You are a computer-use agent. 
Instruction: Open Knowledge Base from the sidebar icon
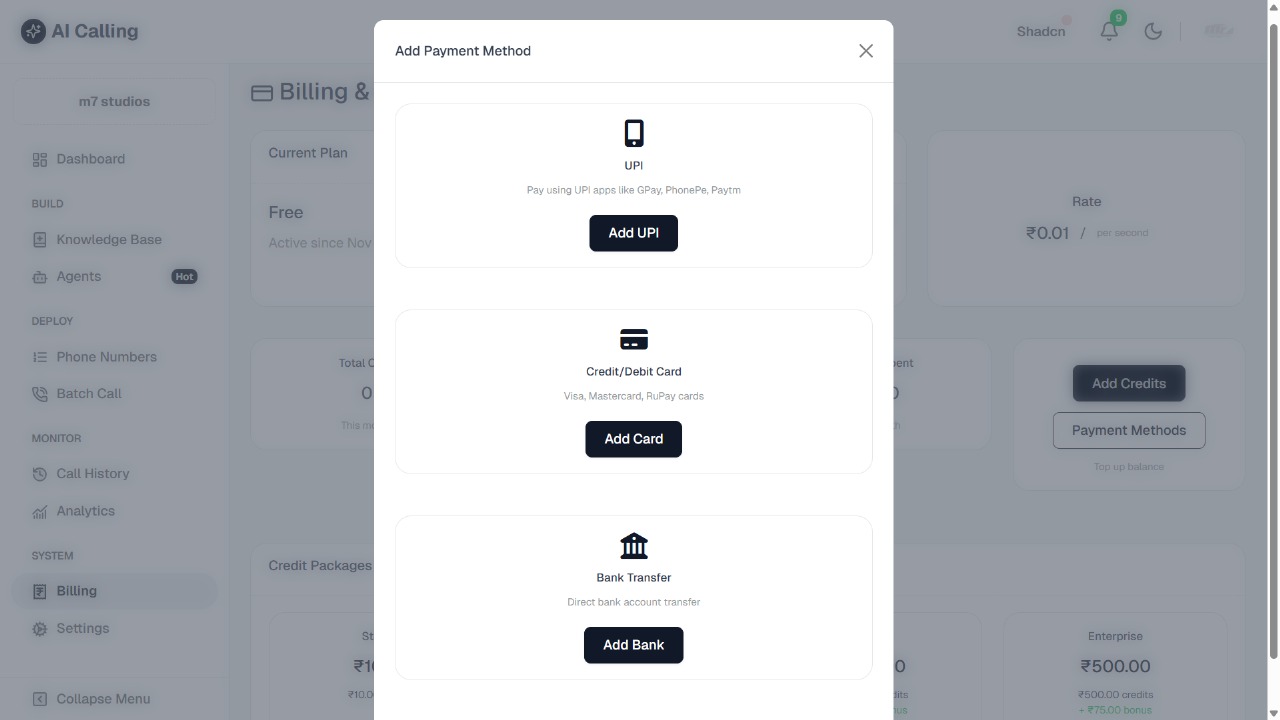pyautogui.click(x=39, y=239)
